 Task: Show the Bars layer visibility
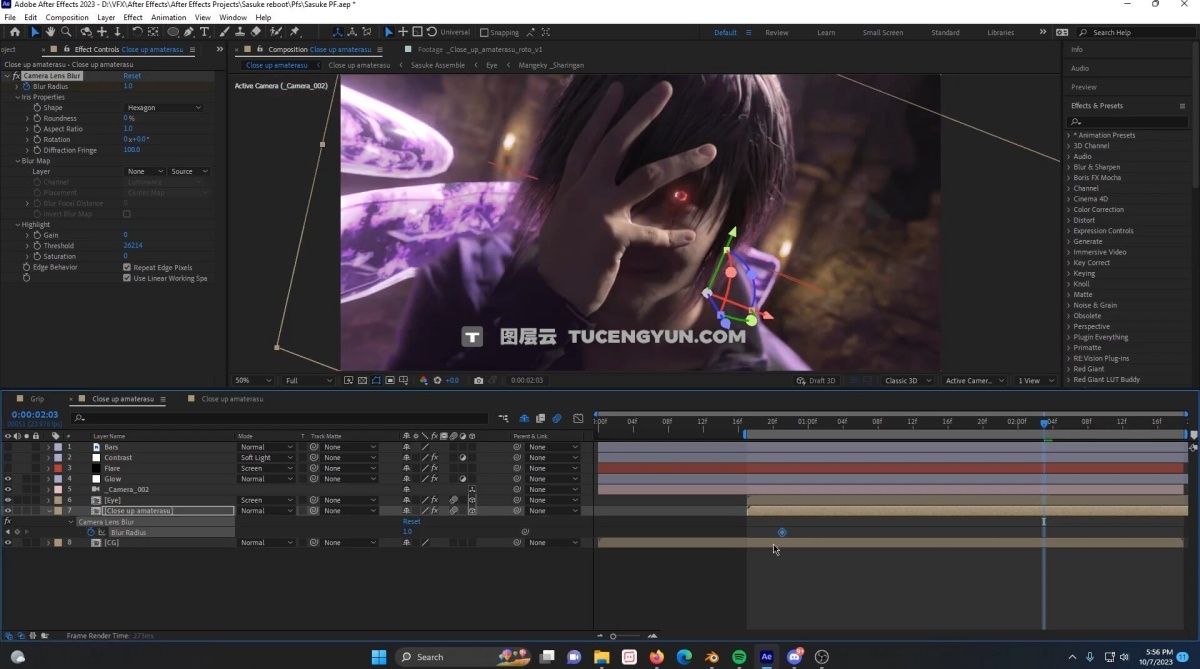click(x=8, y=447)
